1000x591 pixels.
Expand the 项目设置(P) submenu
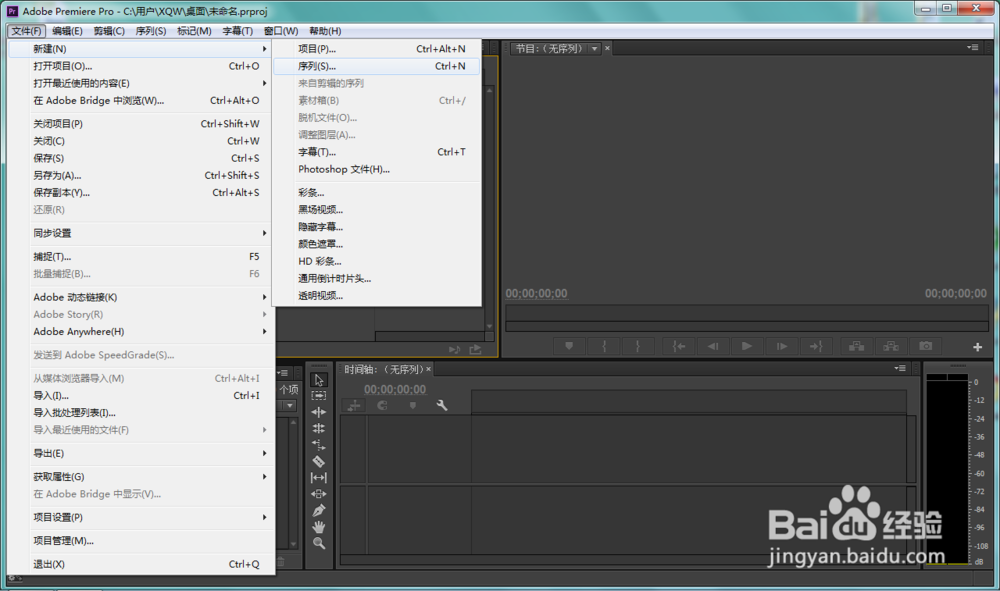140,517
